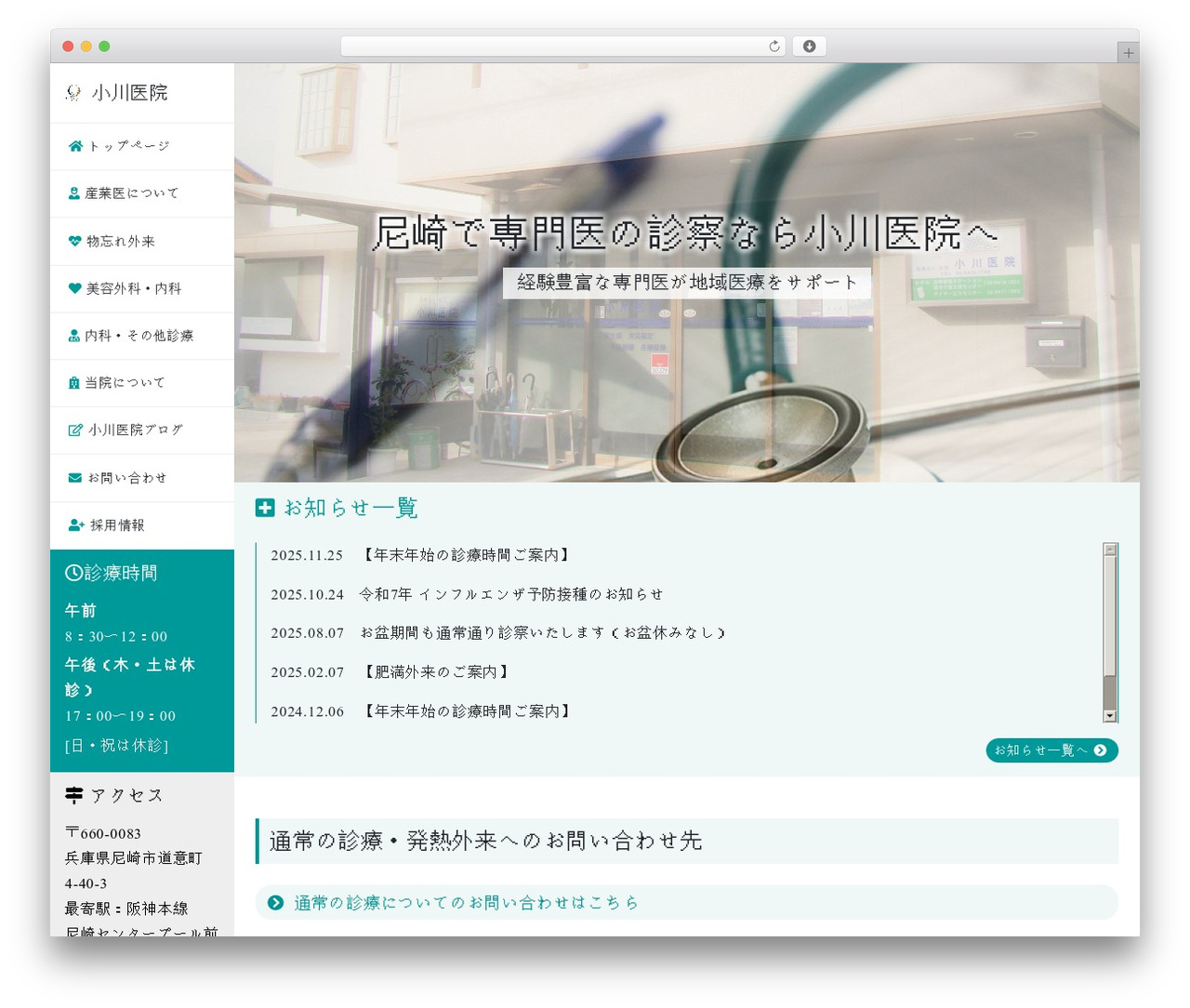
Task: Click the clock icon next to 診療時間
Action: [x=73, y=573]
